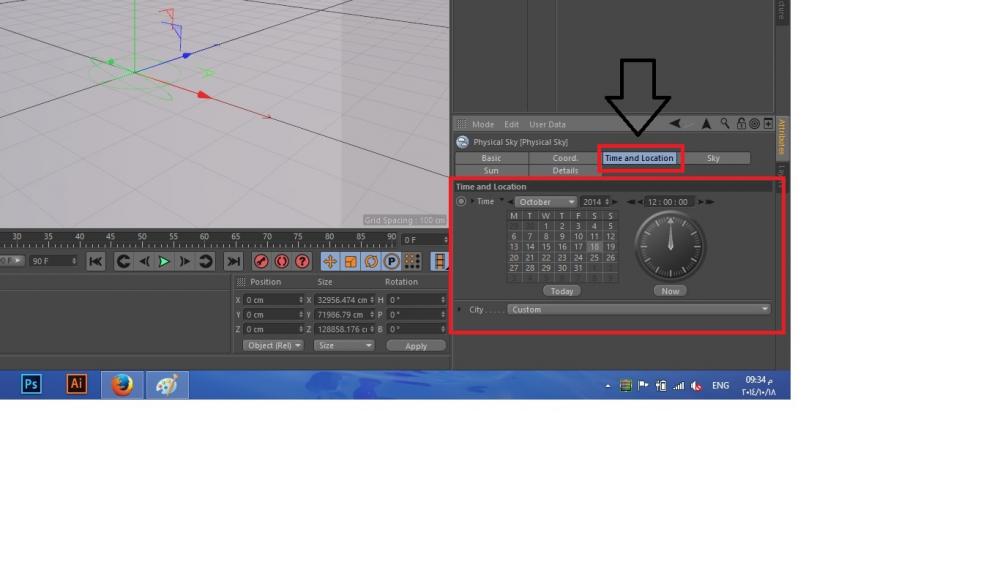Screen dimensions: 1000x562
Task: Open search magnifier in Attributes manager
Action: coord(725,124)
